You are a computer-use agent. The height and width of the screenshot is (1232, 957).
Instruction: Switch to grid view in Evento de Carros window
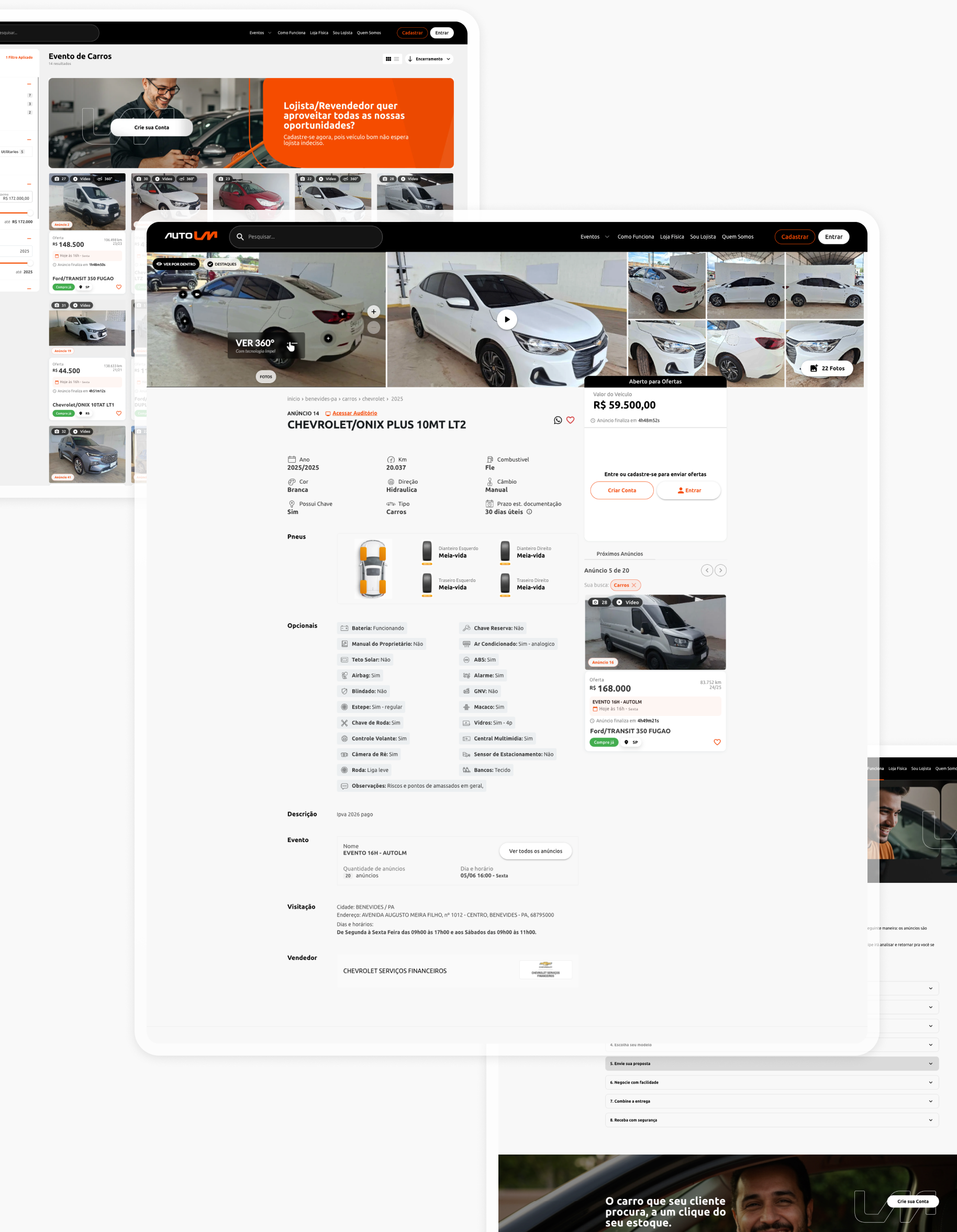(x=388, y=59)
